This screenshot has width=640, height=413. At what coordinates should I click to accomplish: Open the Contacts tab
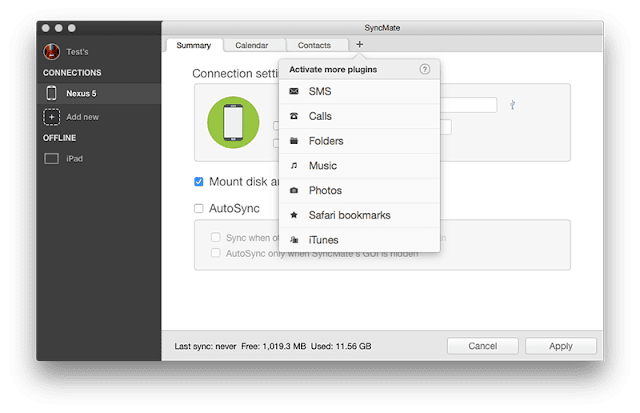click(314, 45)
